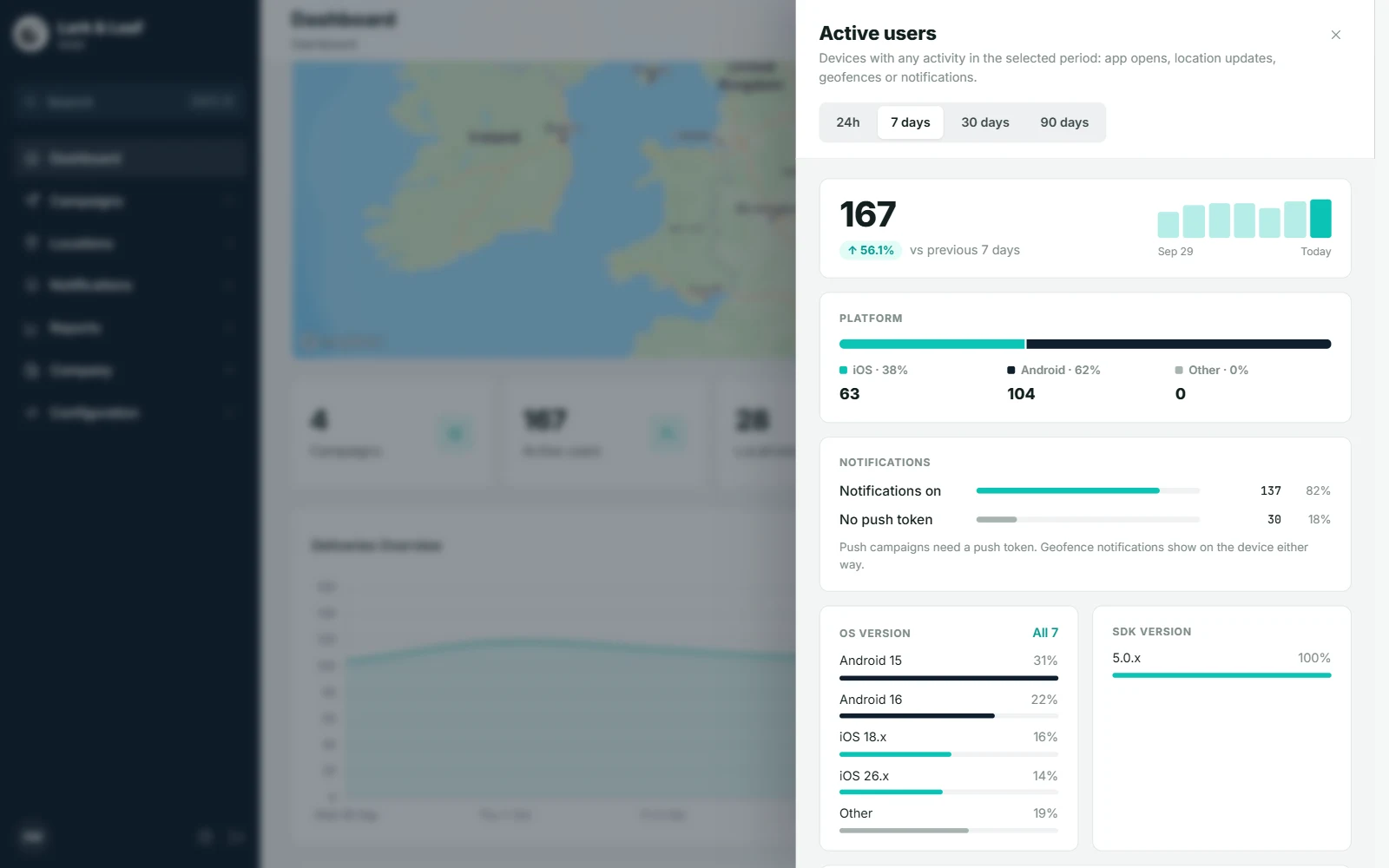Expand Locations in the blurred sidebar
1389x868 pixels.
pyautogui.click(x=130, y=243)
